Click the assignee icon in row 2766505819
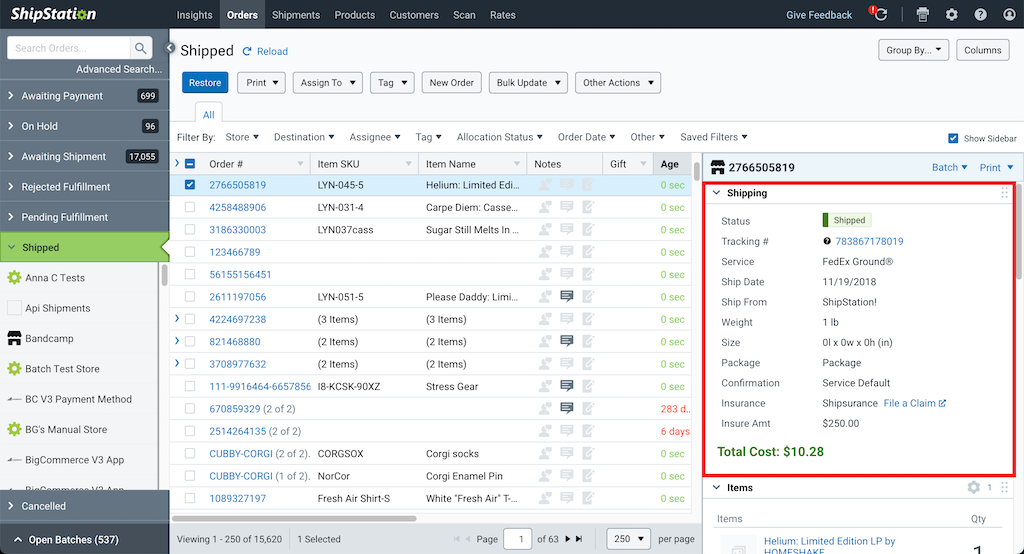The width and height of the screenshot is (1024, 554). click(x=545, y=185)
